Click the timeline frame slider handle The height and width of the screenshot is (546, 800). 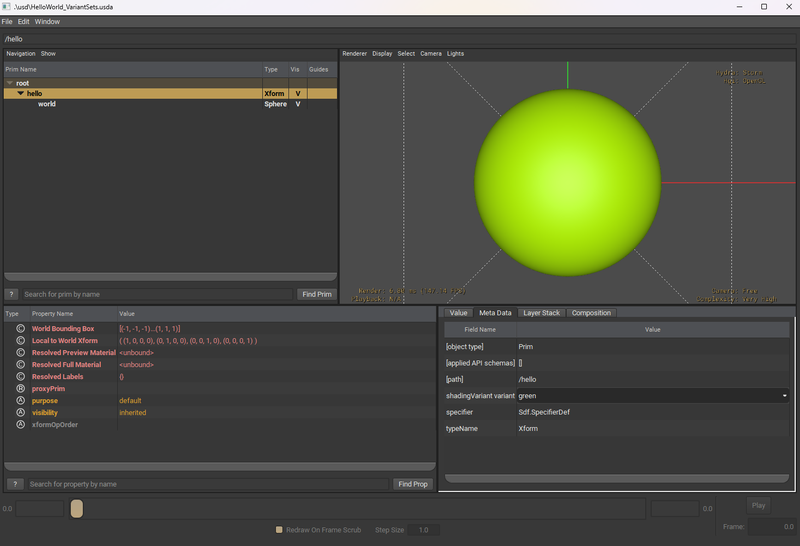pyautogui.click(x=76, y=510)
